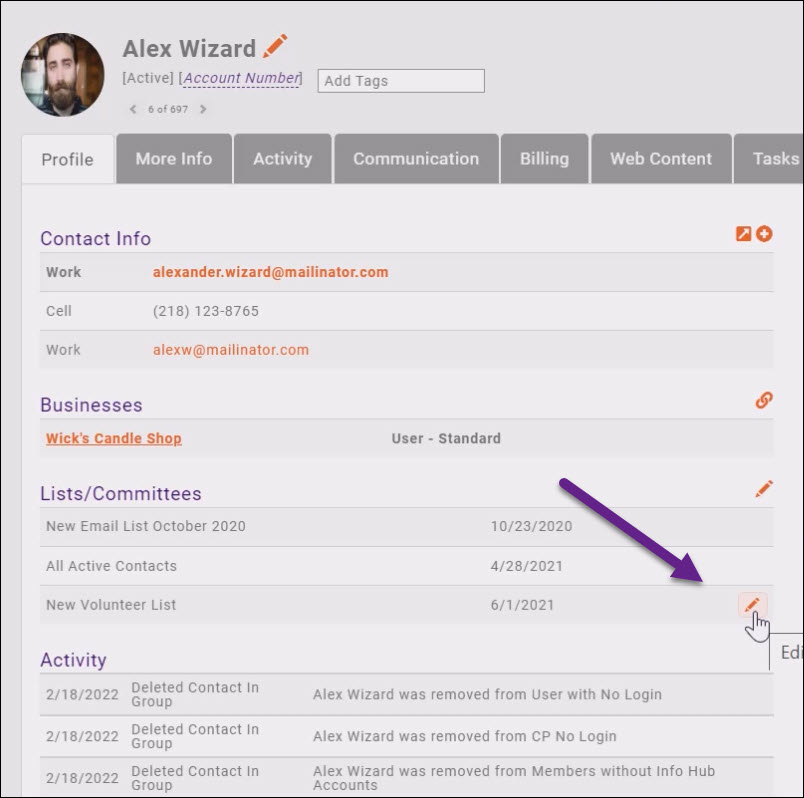Click the expand icon in Contact Info header
The width and height of the screenshot is (804, 798).
(743, 234)
